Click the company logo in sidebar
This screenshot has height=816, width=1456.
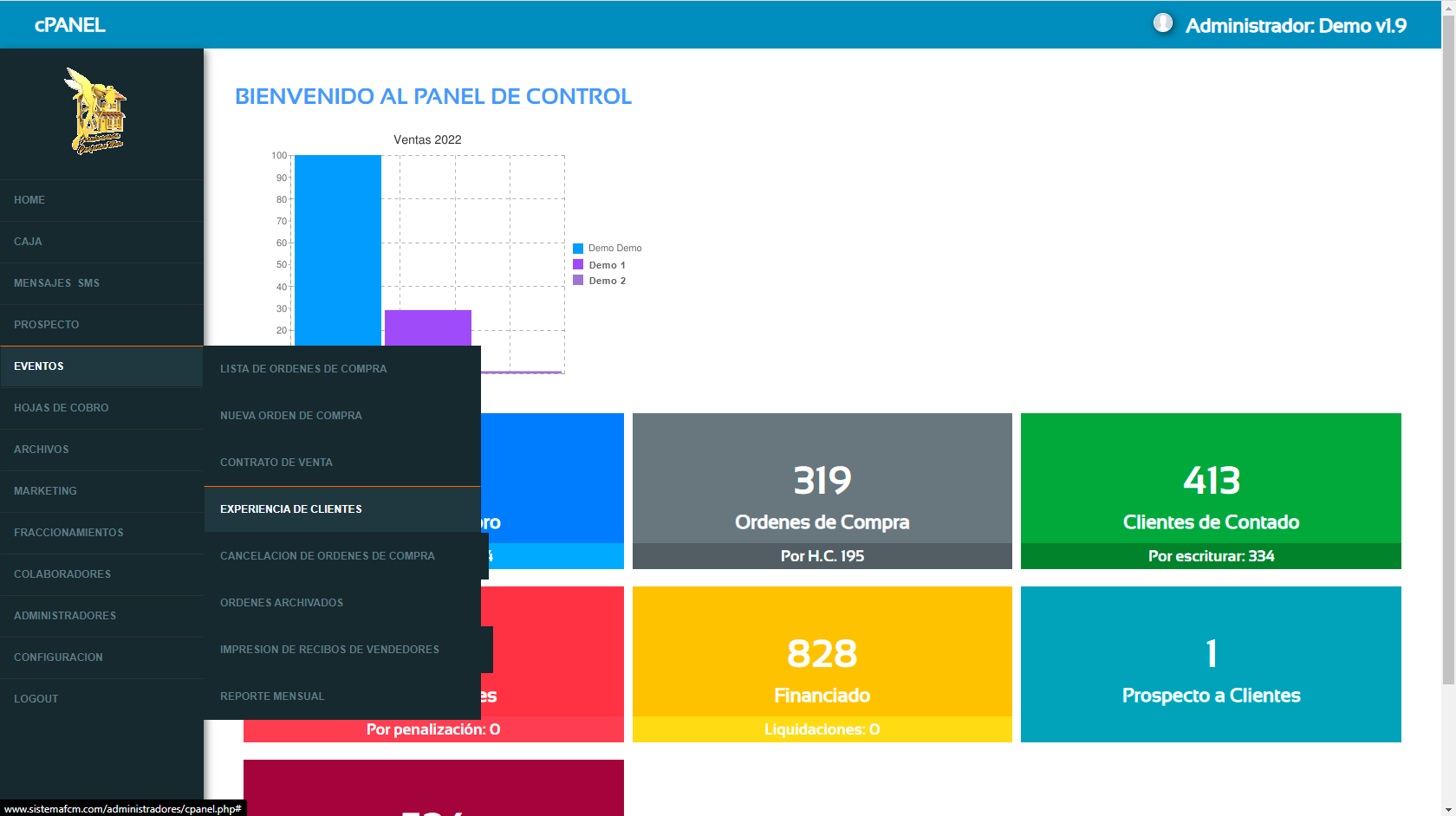point(96,113)
